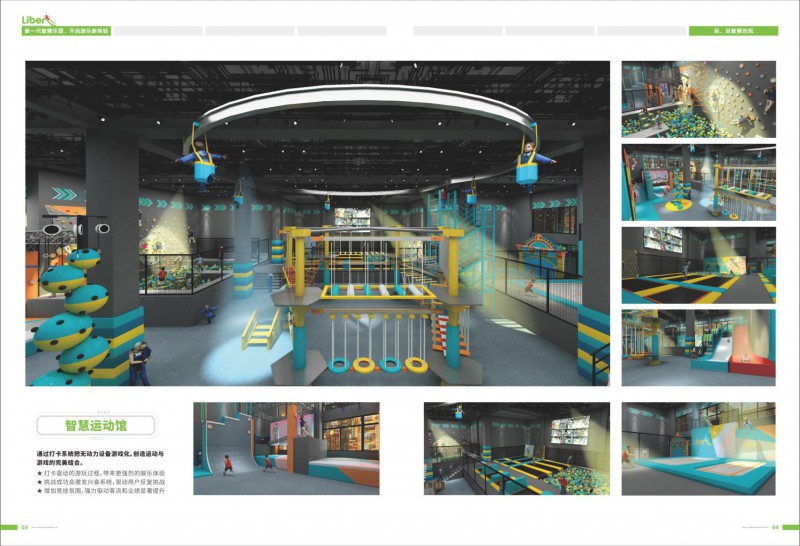Click the bold description paragraph under the title
800x546 pixels.
point(106,458)
